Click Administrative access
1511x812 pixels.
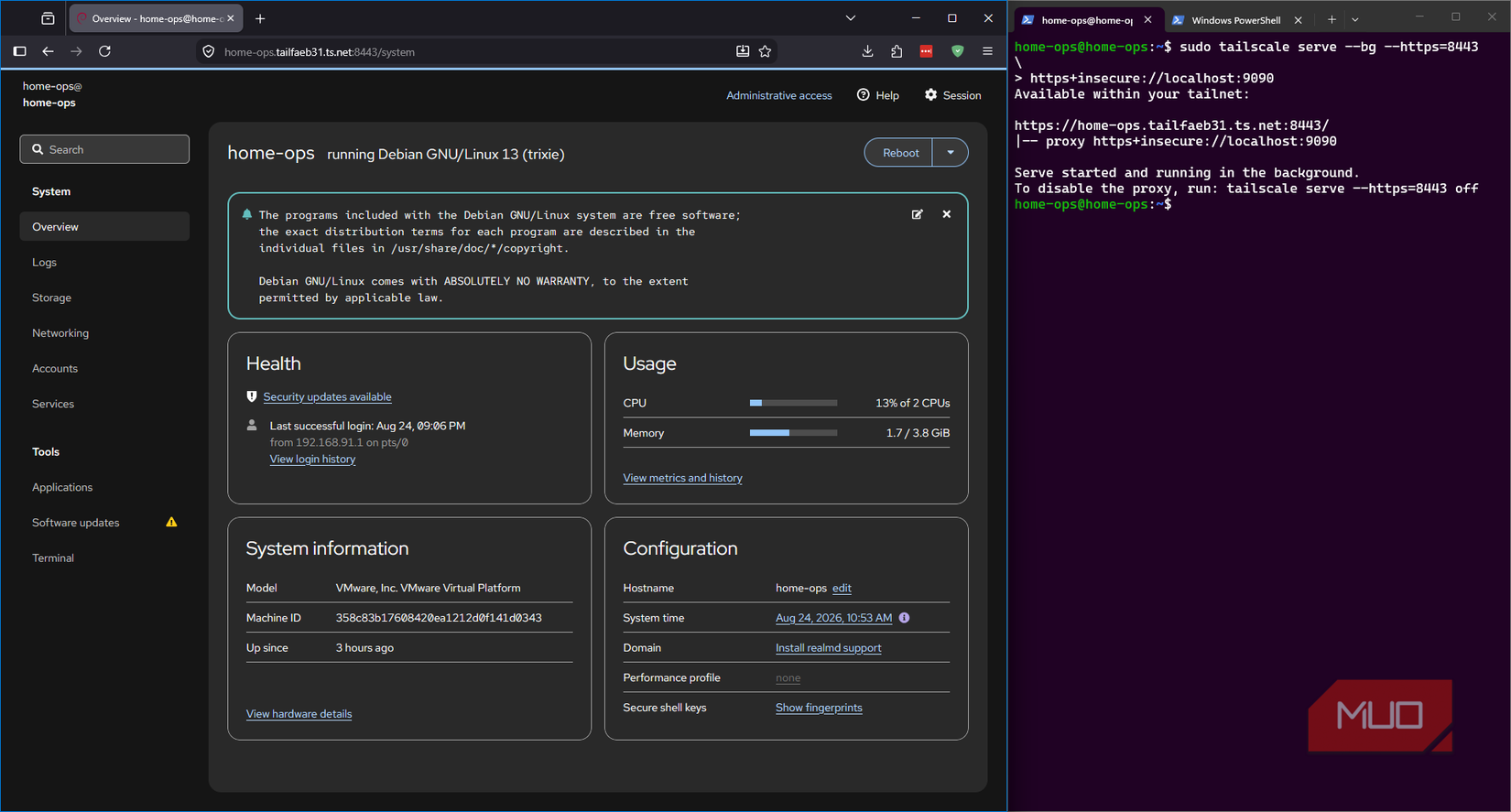click(x=779, y=95)
